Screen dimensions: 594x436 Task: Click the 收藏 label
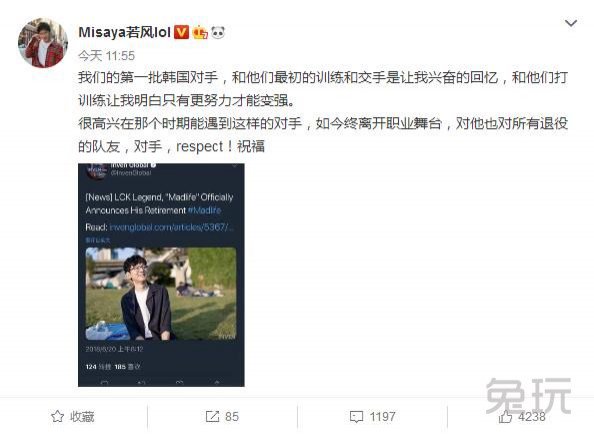[x=82, y=417]
